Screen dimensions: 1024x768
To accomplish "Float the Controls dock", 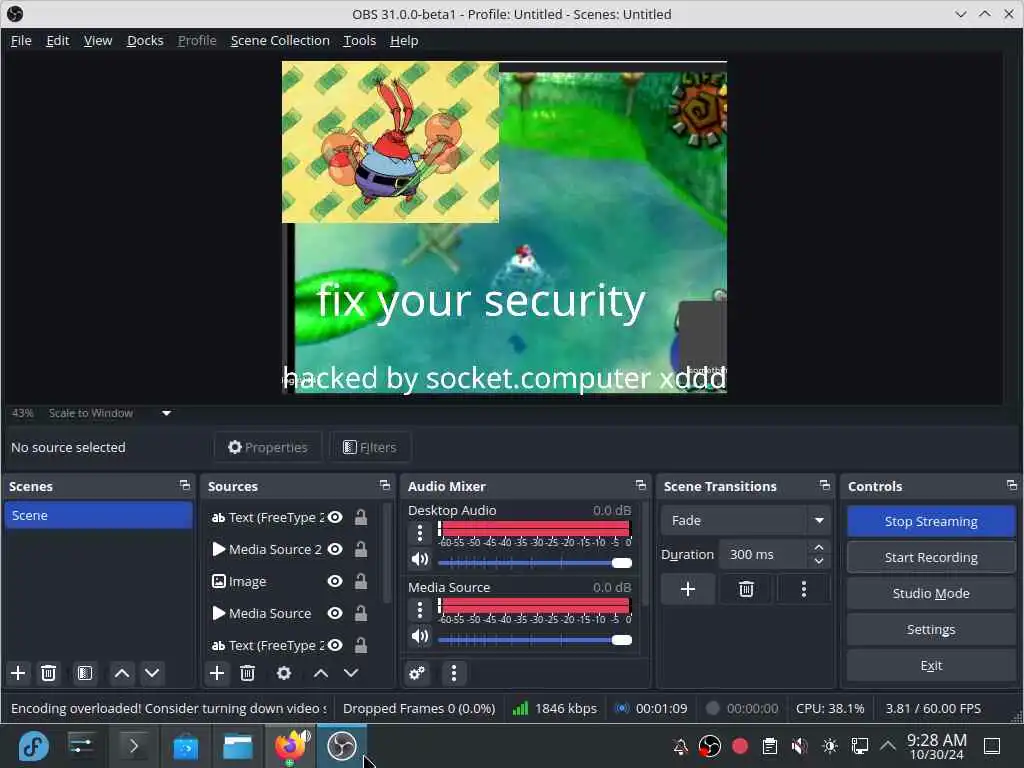I will pos(1012,485).
